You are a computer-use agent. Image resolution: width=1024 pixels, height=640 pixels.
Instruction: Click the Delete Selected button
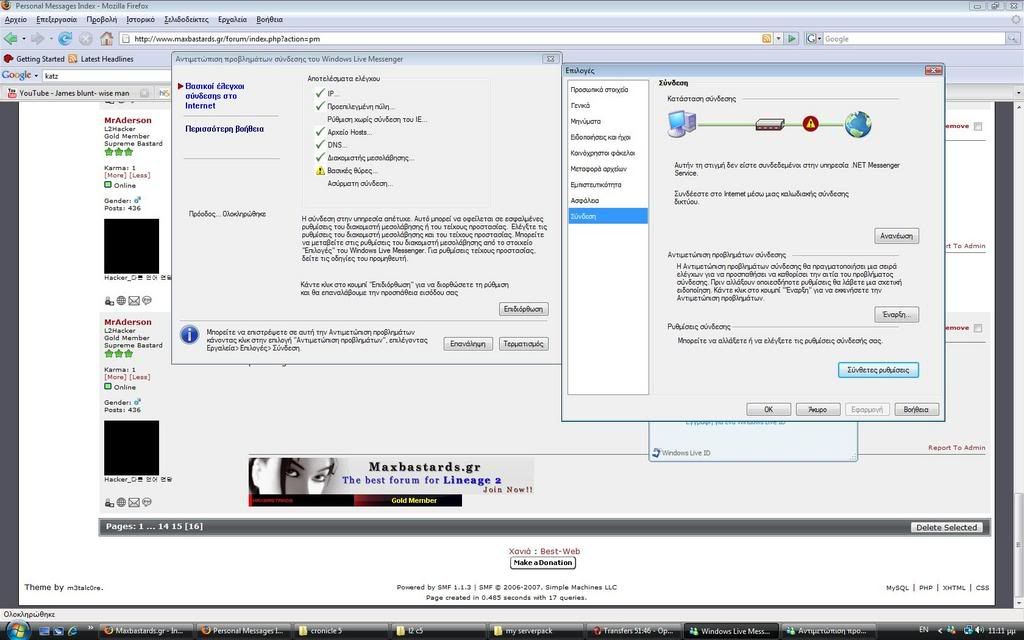point(947,527)
